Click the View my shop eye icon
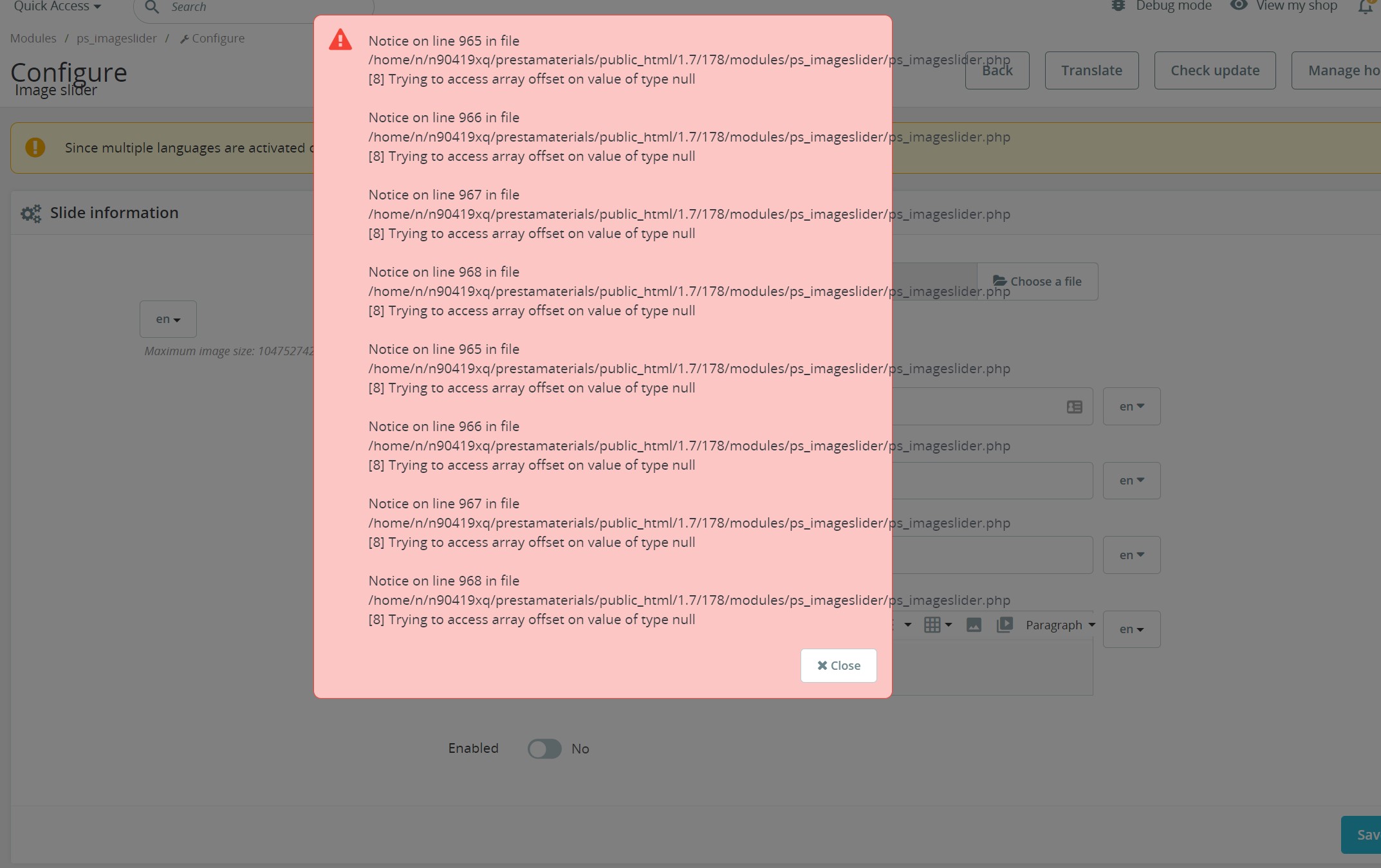 1239,6
